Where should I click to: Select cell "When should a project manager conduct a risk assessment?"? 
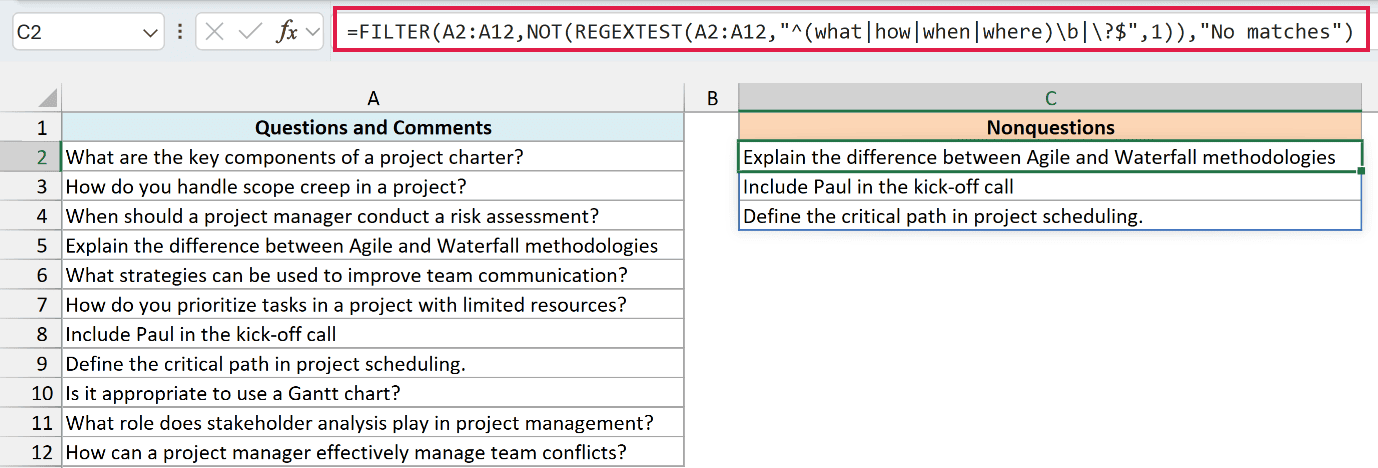pos(373,216)
